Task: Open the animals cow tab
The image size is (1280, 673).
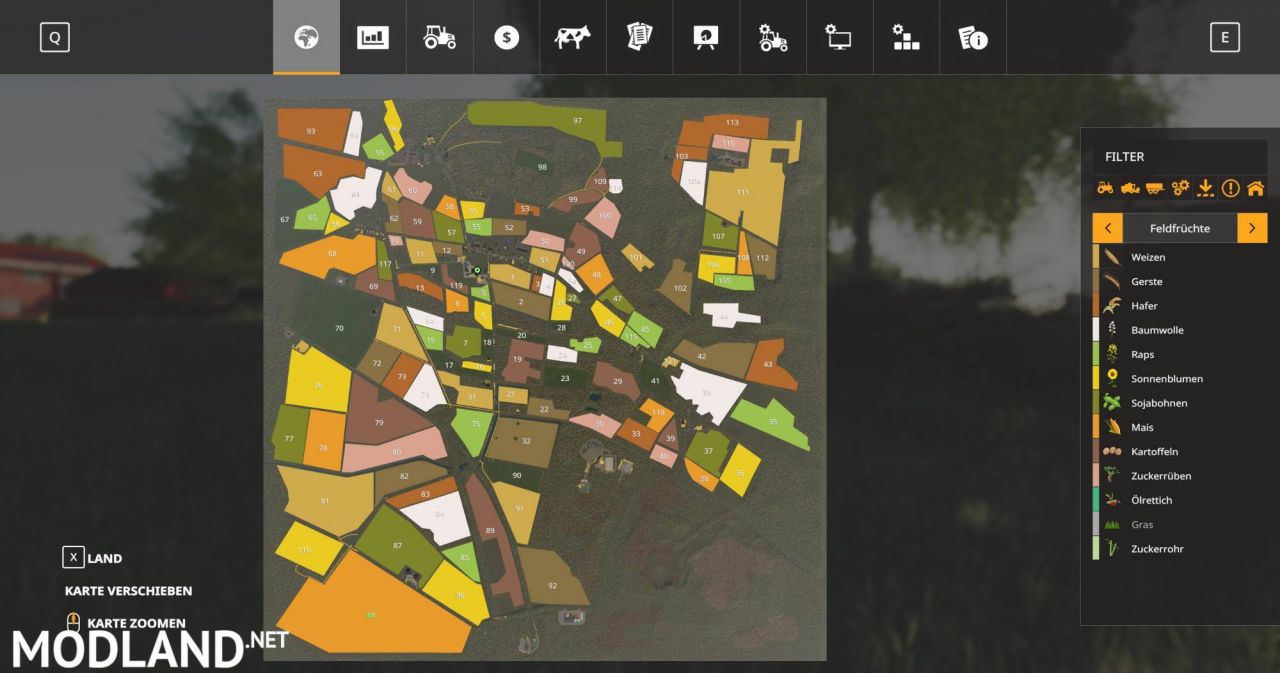Action: point(573,37)
